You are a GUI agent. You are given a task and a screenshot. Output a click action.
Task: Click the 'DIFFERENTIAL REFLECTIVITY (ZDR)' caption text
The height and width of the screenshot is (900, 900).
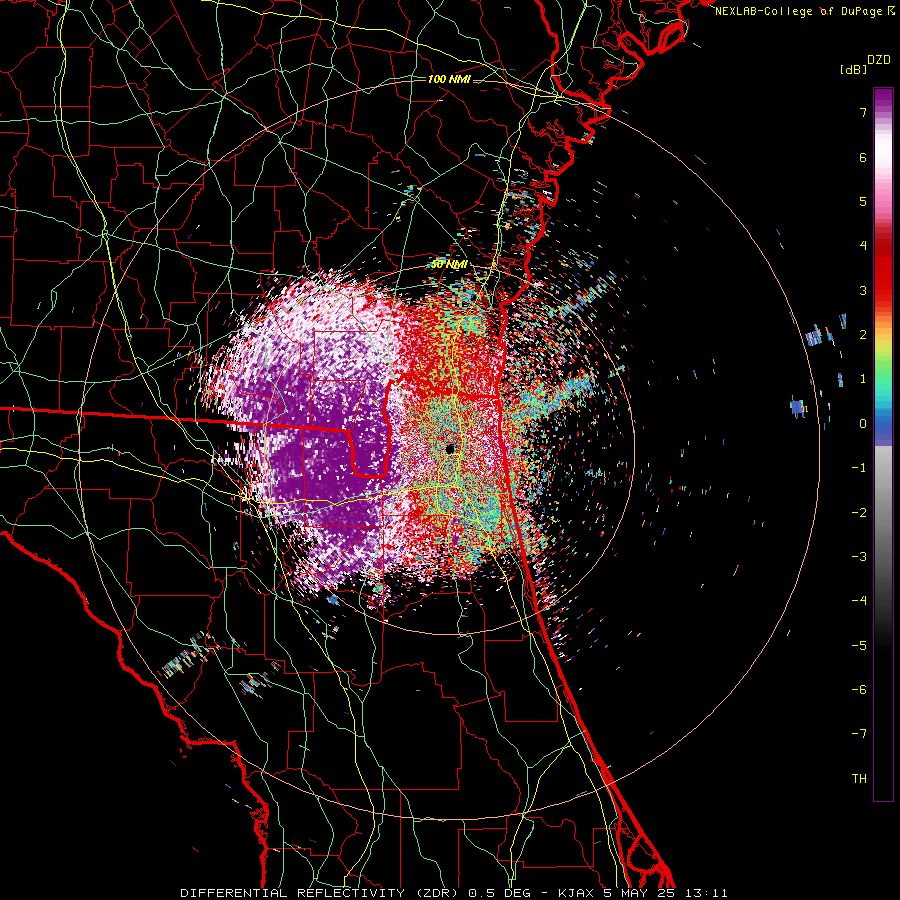click(x=319, y=893)
